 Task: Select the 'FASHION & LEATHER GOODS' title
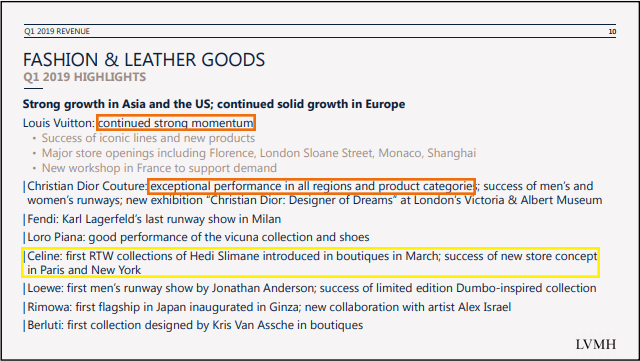point(144,60)
